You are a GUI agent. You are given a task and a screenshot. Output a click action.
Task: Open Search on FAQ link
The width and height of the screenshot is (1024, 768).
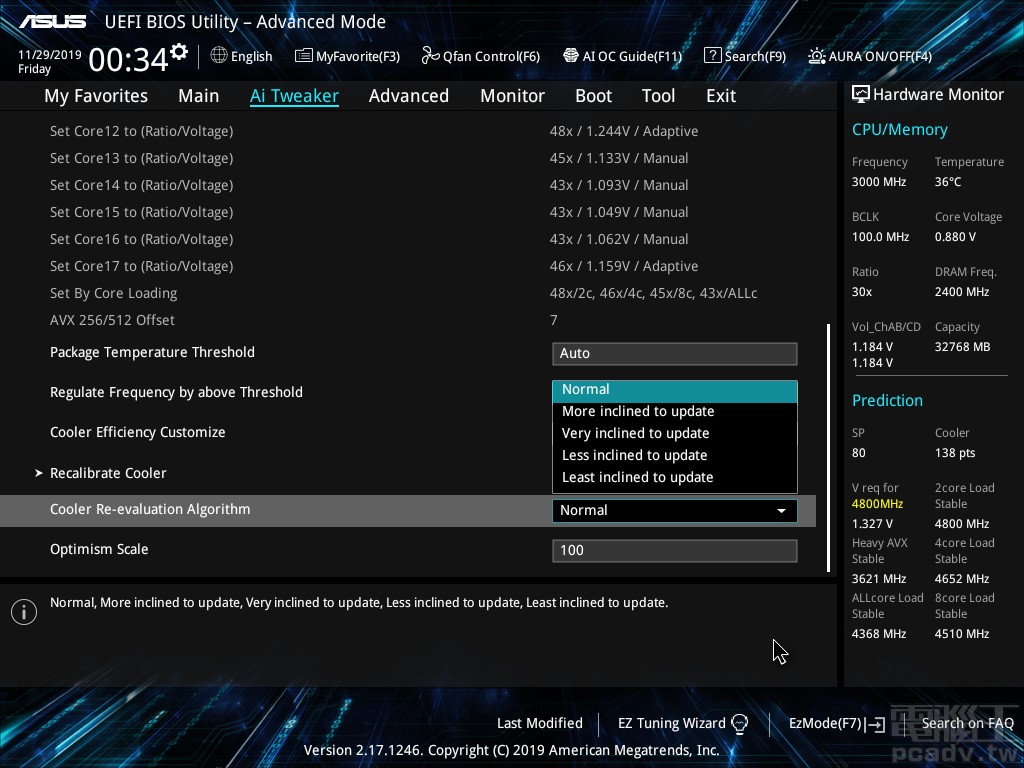(x=967, y=723)
